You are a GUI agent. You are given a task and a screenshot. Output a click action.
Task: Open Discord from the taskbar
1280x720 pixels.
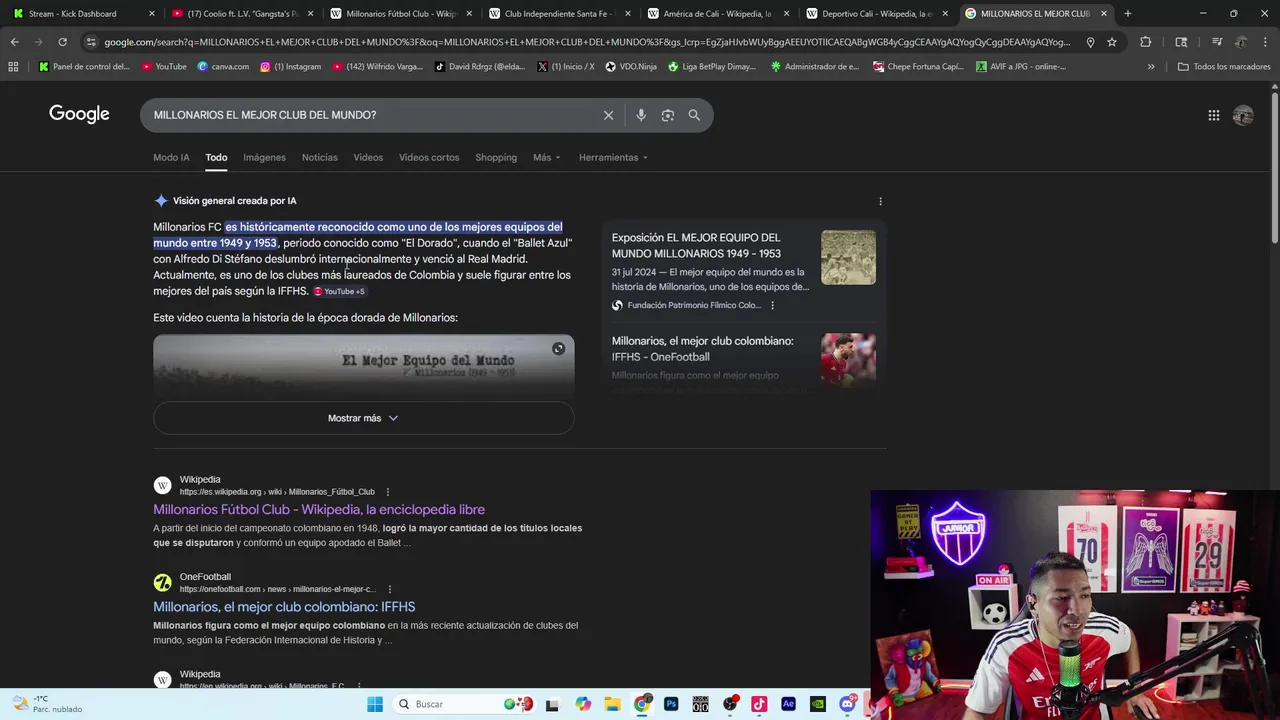tap(848, 704)
